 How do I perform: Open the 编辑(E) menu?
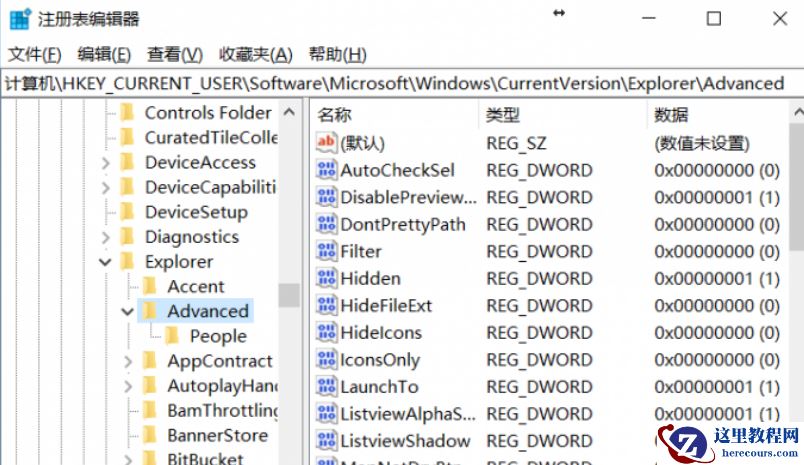104,54
